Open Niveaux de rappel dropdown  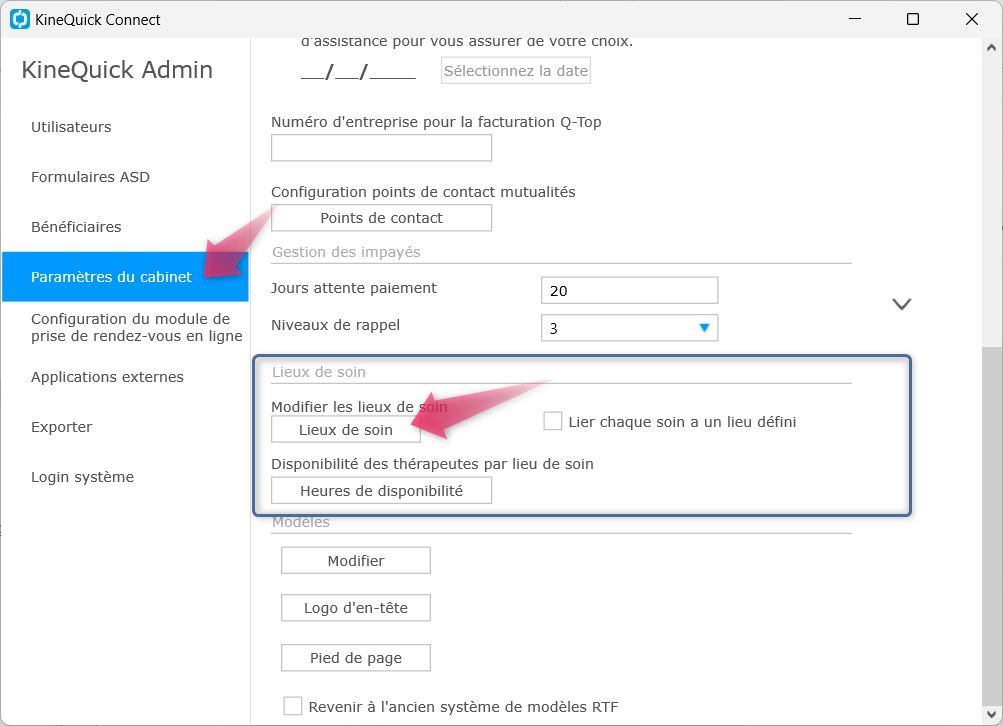coord(629,327)
